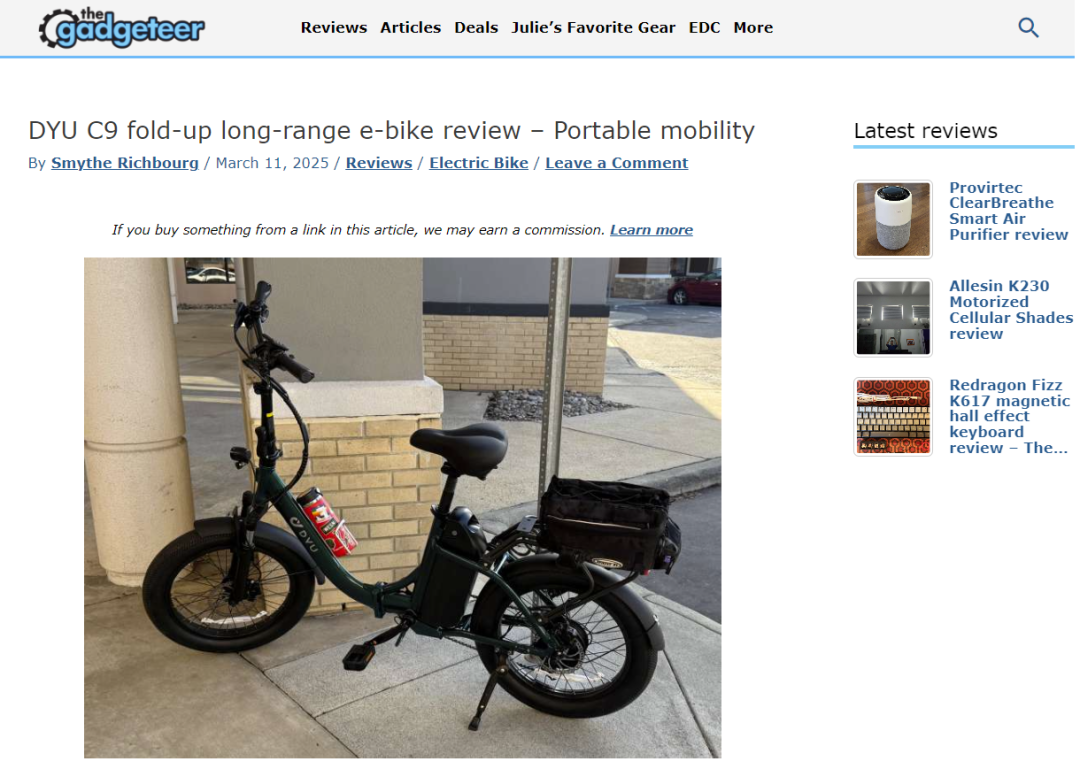Open the search magnifier icon
The height and width of the screenshot is (769, 1080).
click(x=1028, y=28)
